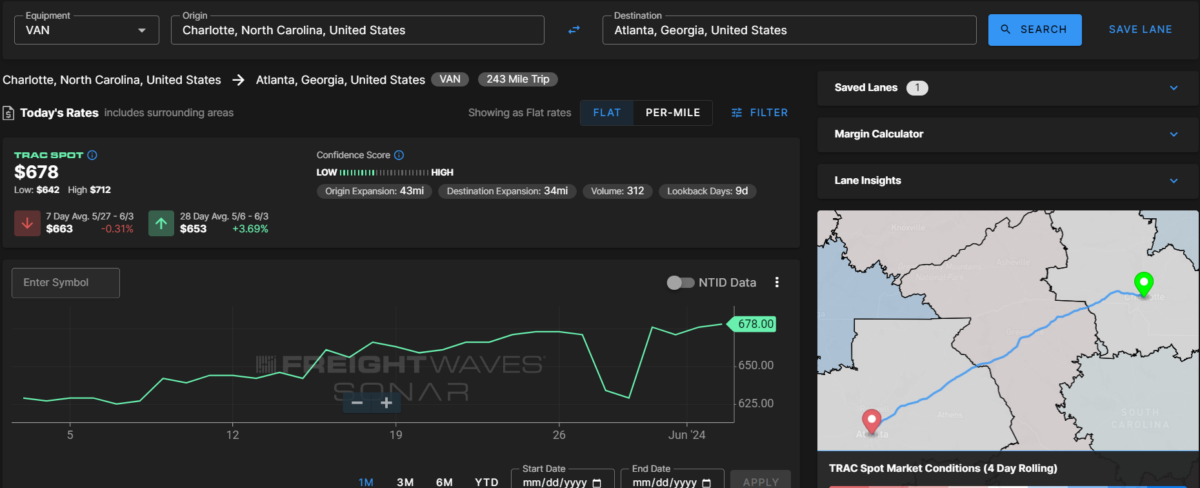The height and width of the screenshot is (488, 1200).
Task: Toggle the NTID Data switch
Action: point(681,283)
